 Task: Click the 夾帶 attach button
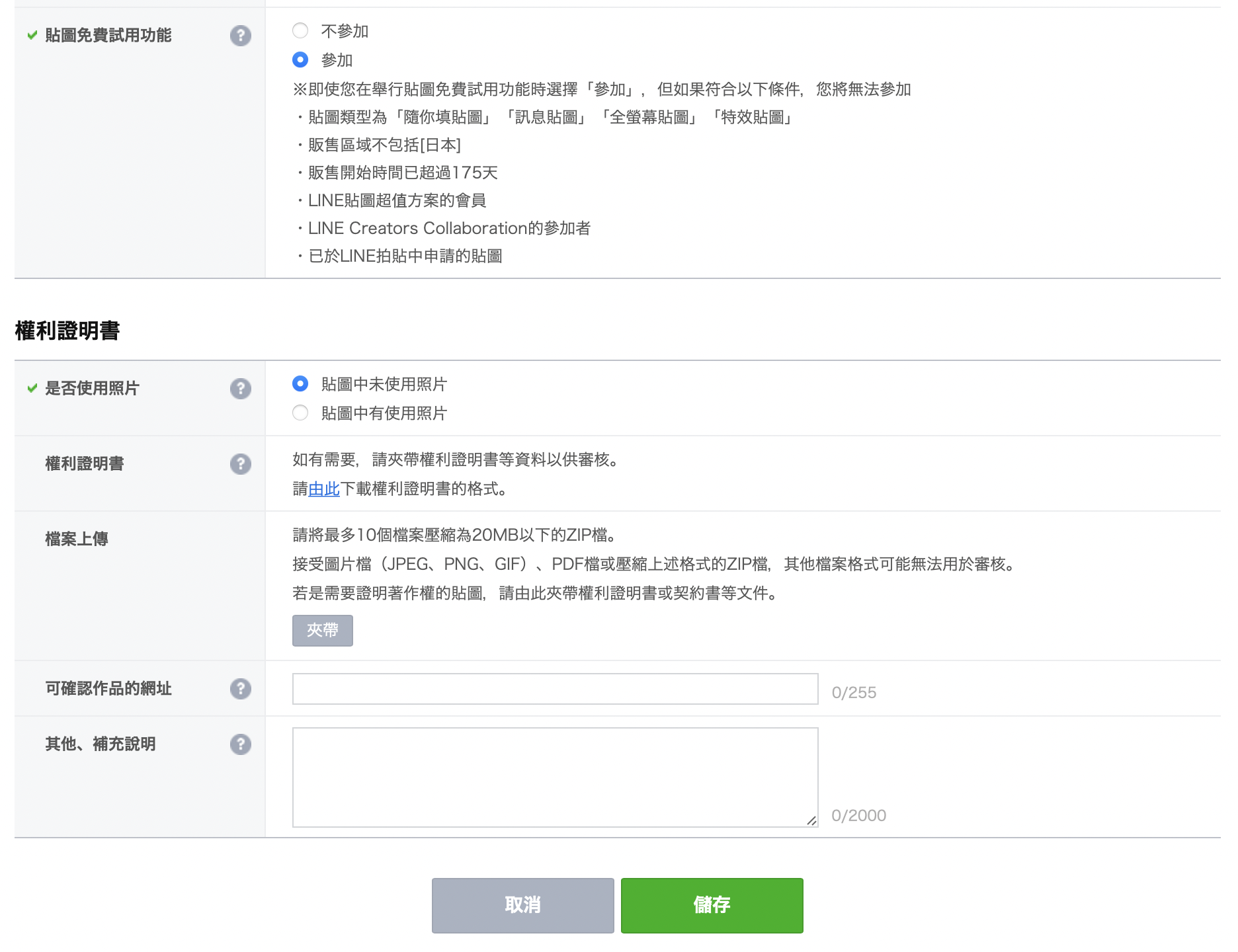click(x=323, y=631)
